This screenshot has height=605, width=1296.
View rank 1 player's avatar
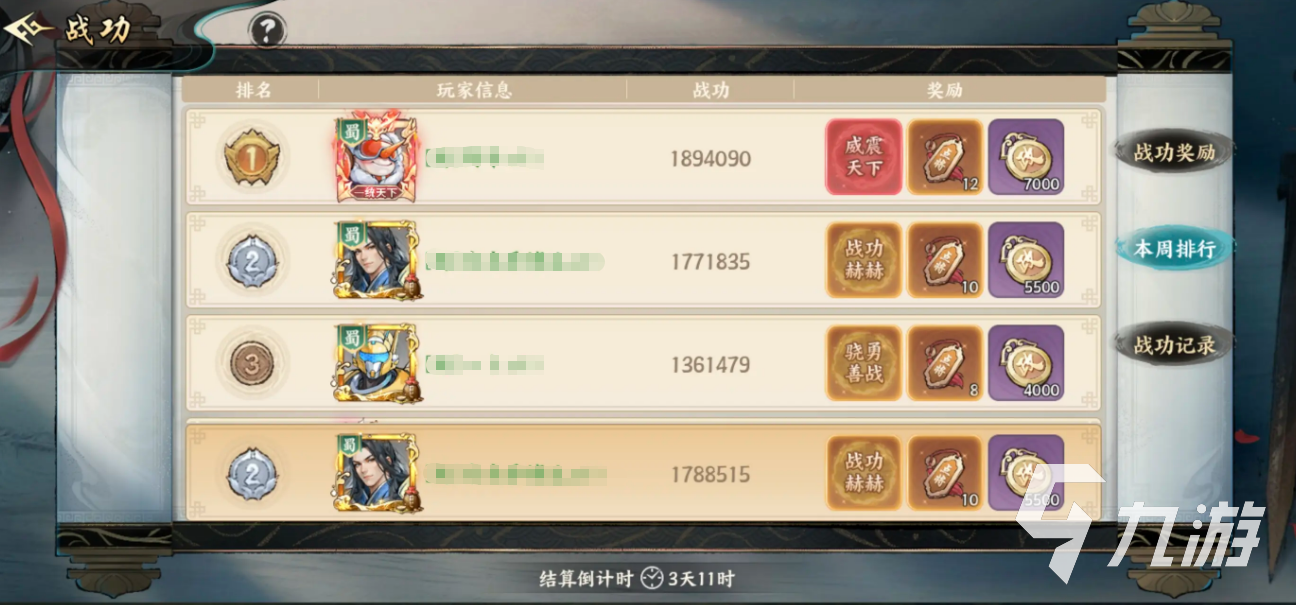[377, 157]
